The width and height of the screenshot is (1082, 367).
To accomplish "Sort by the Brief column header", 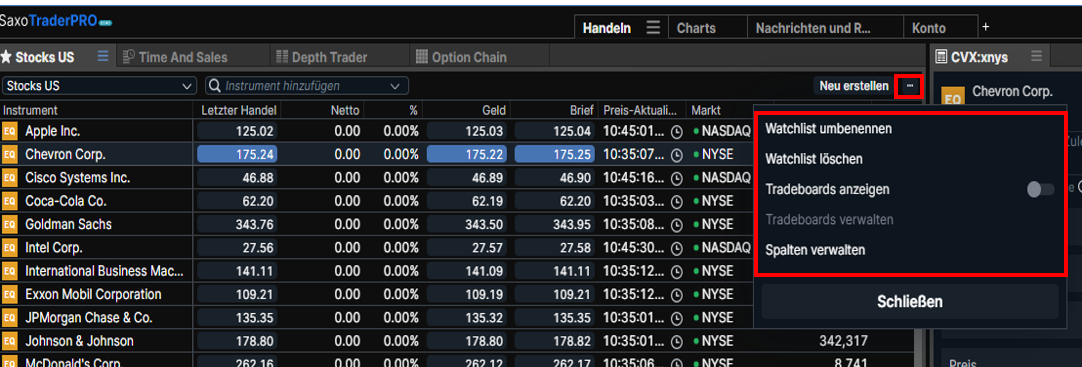I will coord(581,110).
